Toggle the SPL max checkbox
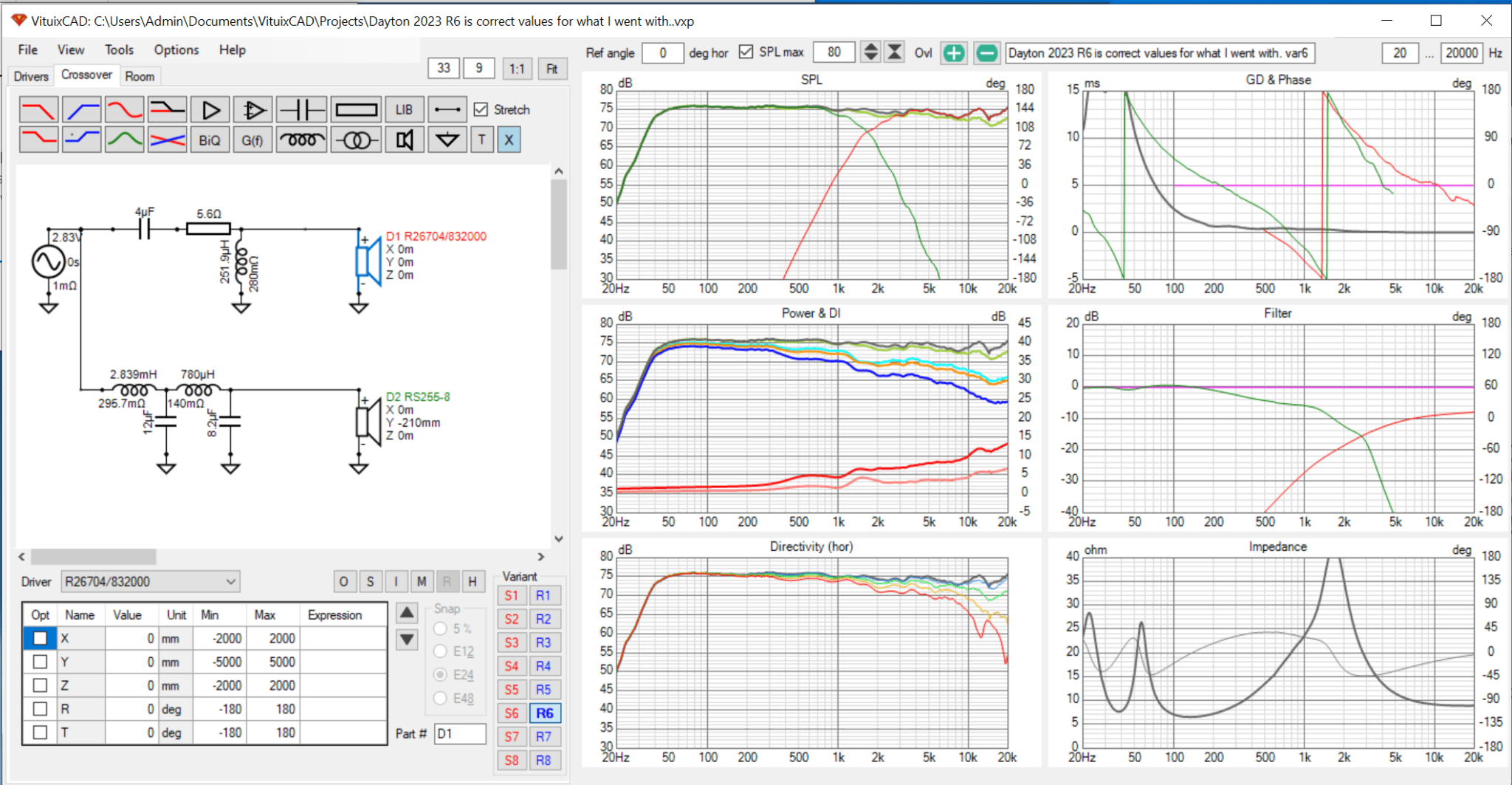The height and width of the screenshot is (785, 1512). [746, 52]
